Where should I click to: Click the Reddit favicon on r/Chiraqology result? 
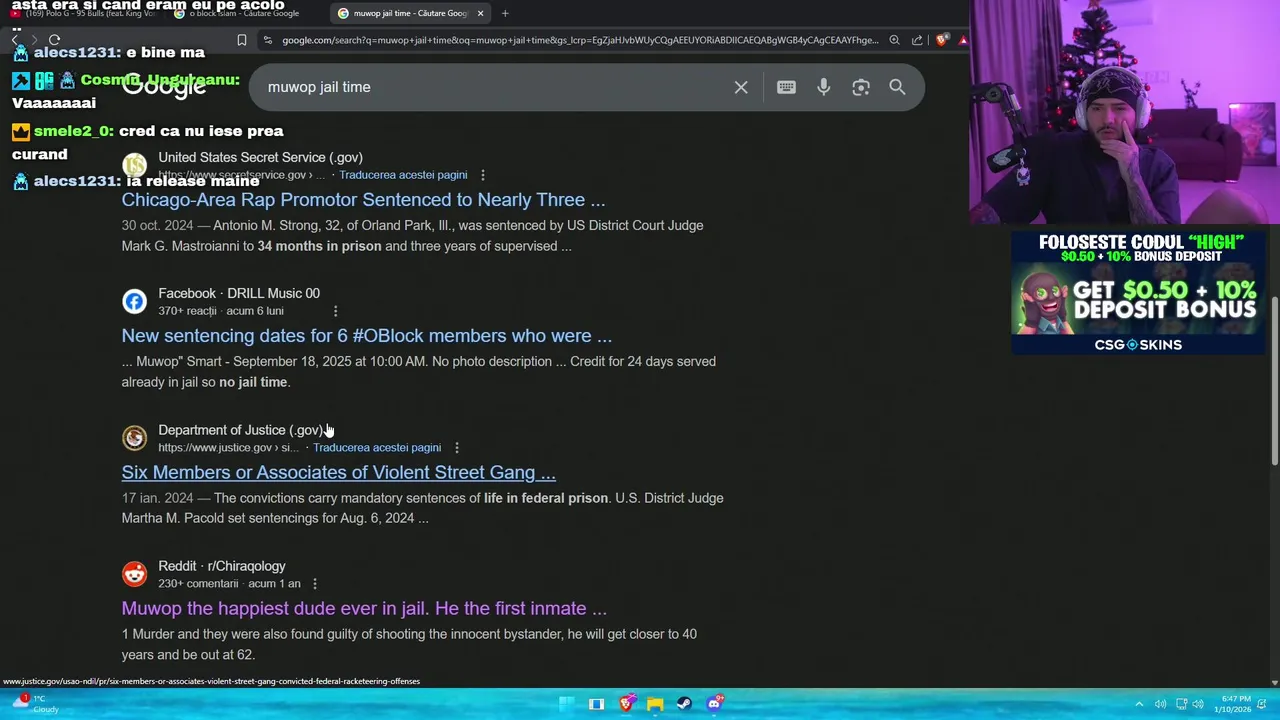click(134, 574)
